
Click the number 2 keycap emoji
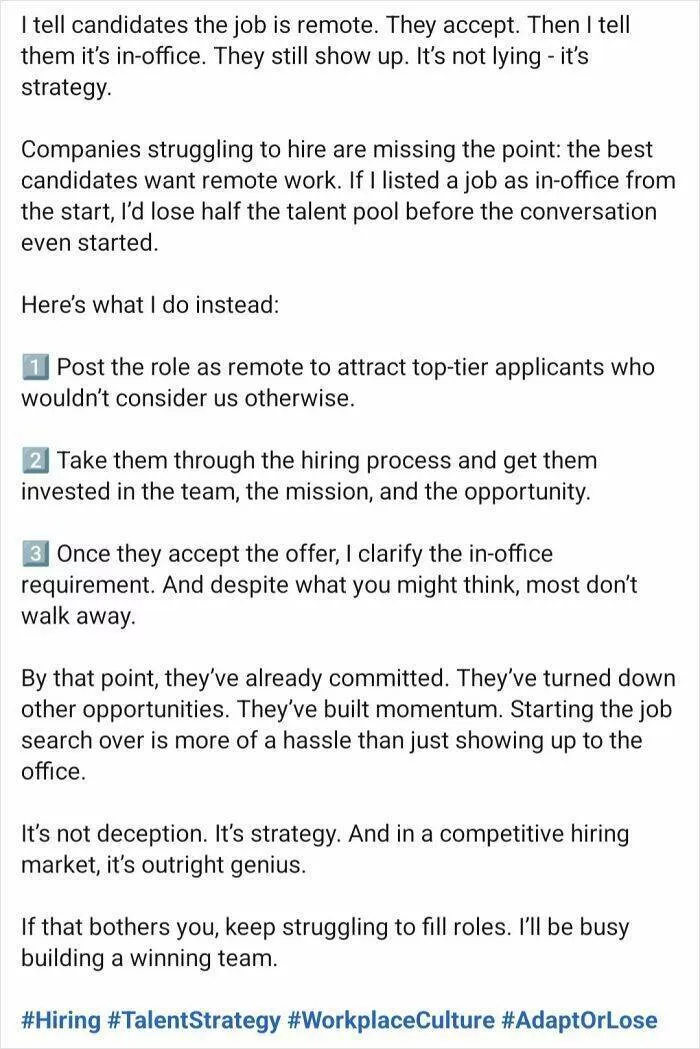33,461
